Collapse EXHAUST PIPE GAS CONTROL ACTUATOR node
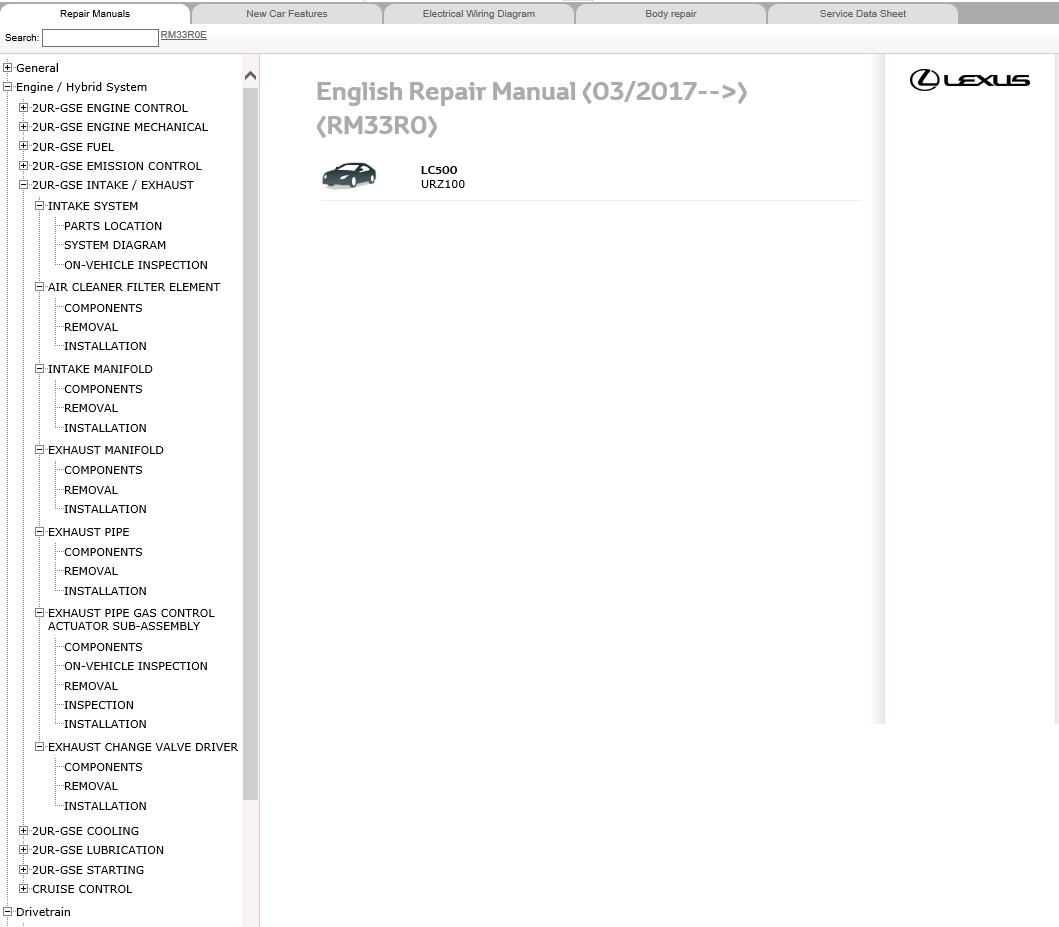Viewport: 1059px width, 927px height. pyautogui.click(x=39, y=612)
